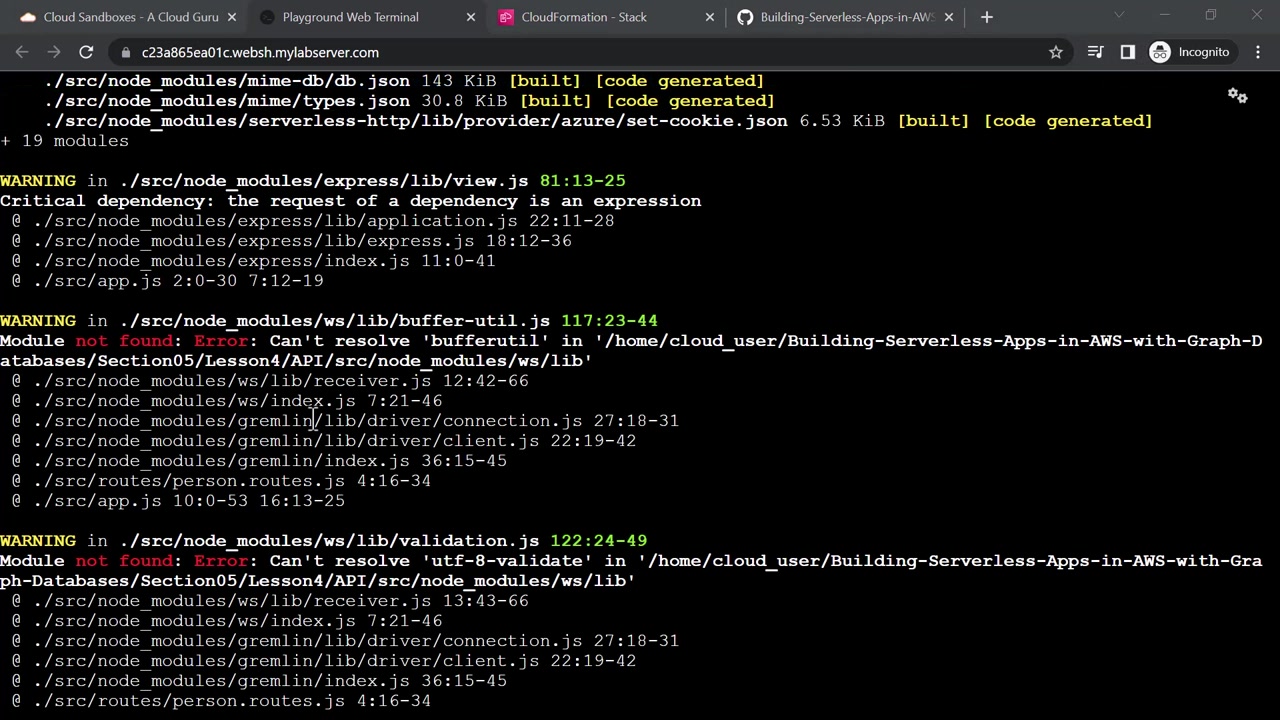Click the browser forward arrow
The width and height of the screenshot is (1280, 720).
tap(54, 52)
